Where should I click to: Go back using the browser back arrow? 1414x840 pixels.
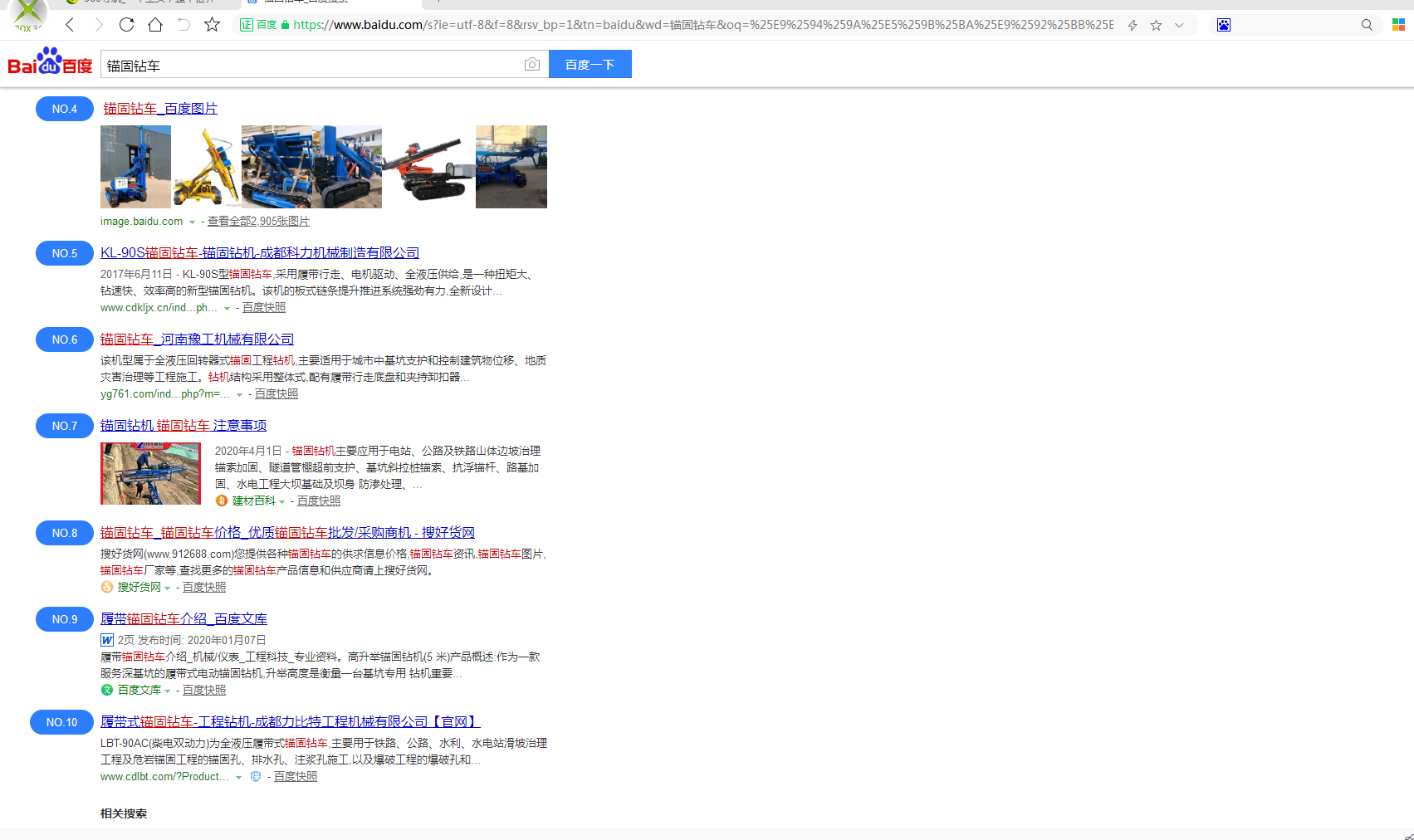tap(70, 25)
